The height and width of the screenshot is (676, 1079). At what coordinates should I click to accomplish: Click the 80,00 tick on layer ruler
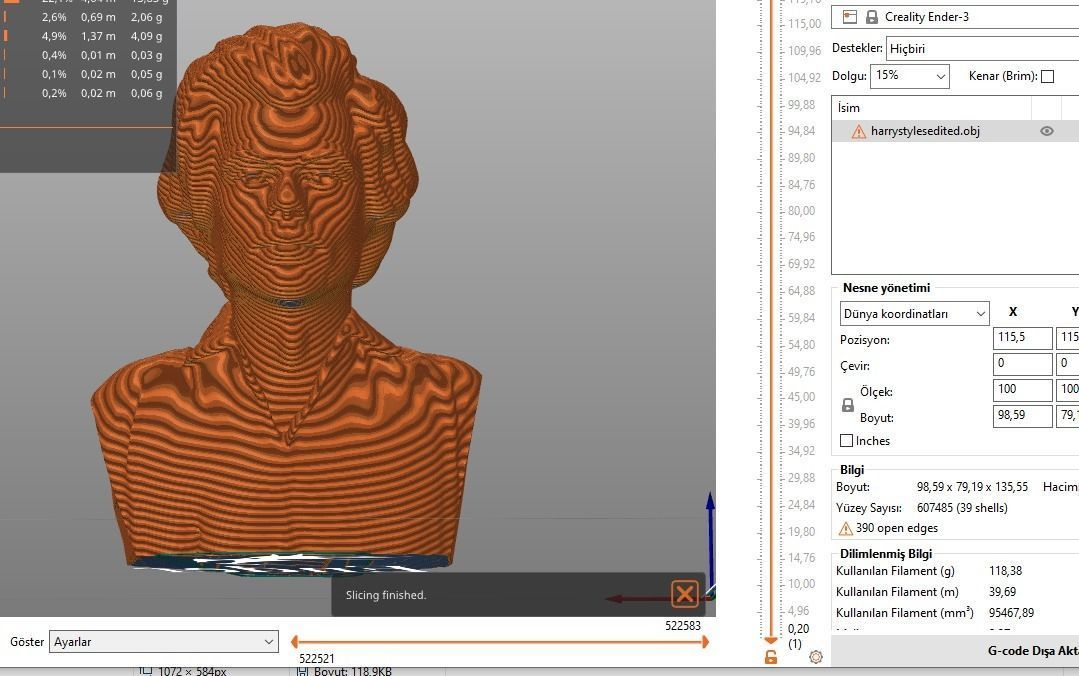coord(801,211)
